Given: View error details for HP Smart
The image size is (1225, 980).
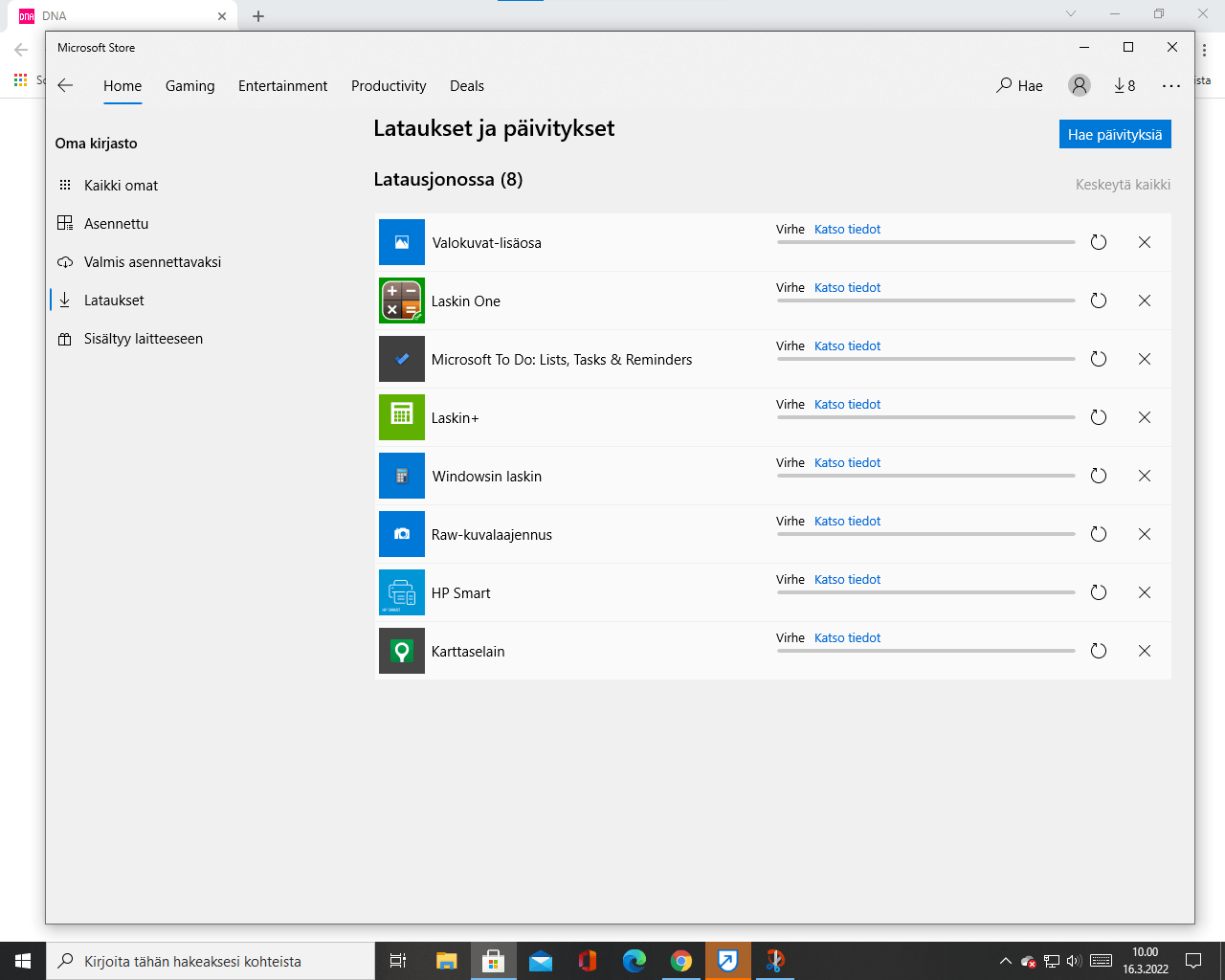Looking at the screenshot, I should click(x=847, y=579).
